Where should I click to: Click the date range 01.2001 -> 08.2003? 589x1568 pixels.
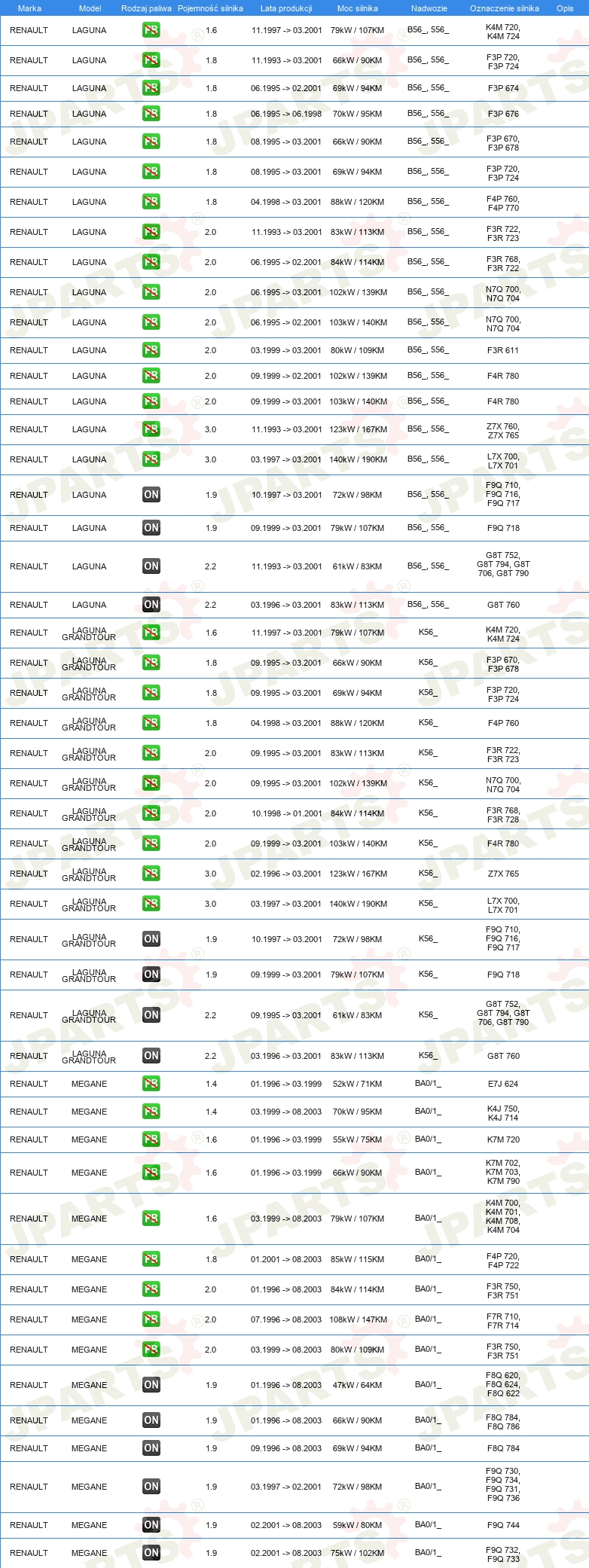286,1259
